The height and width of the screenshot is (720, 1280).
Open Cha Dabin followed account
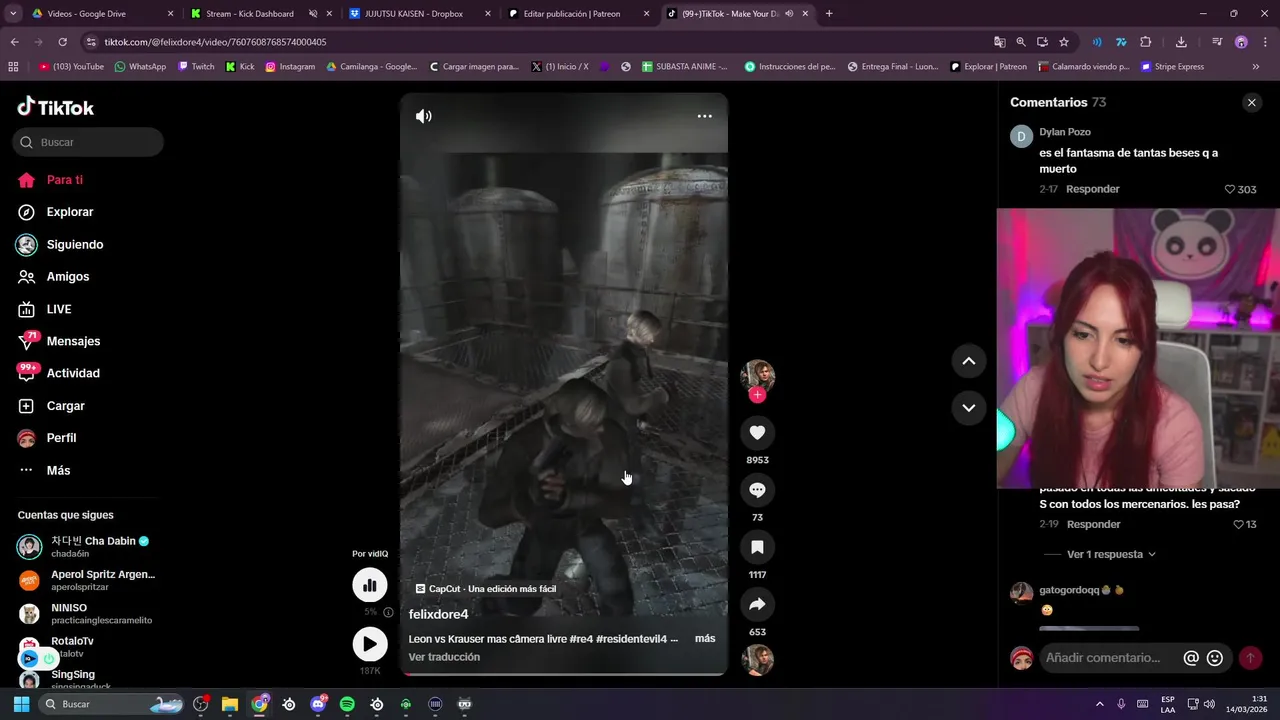click(x=86, y=547)
